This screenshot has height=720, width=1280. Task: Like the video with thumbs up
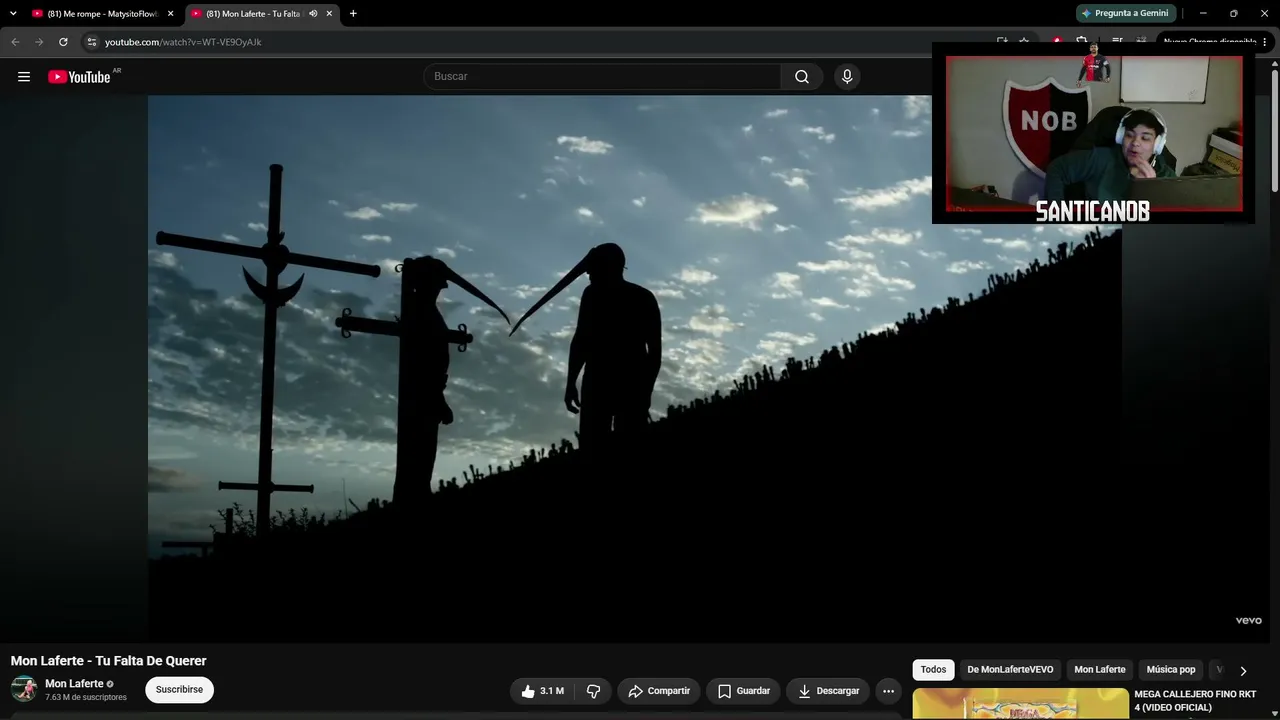[x=542, y=691]
